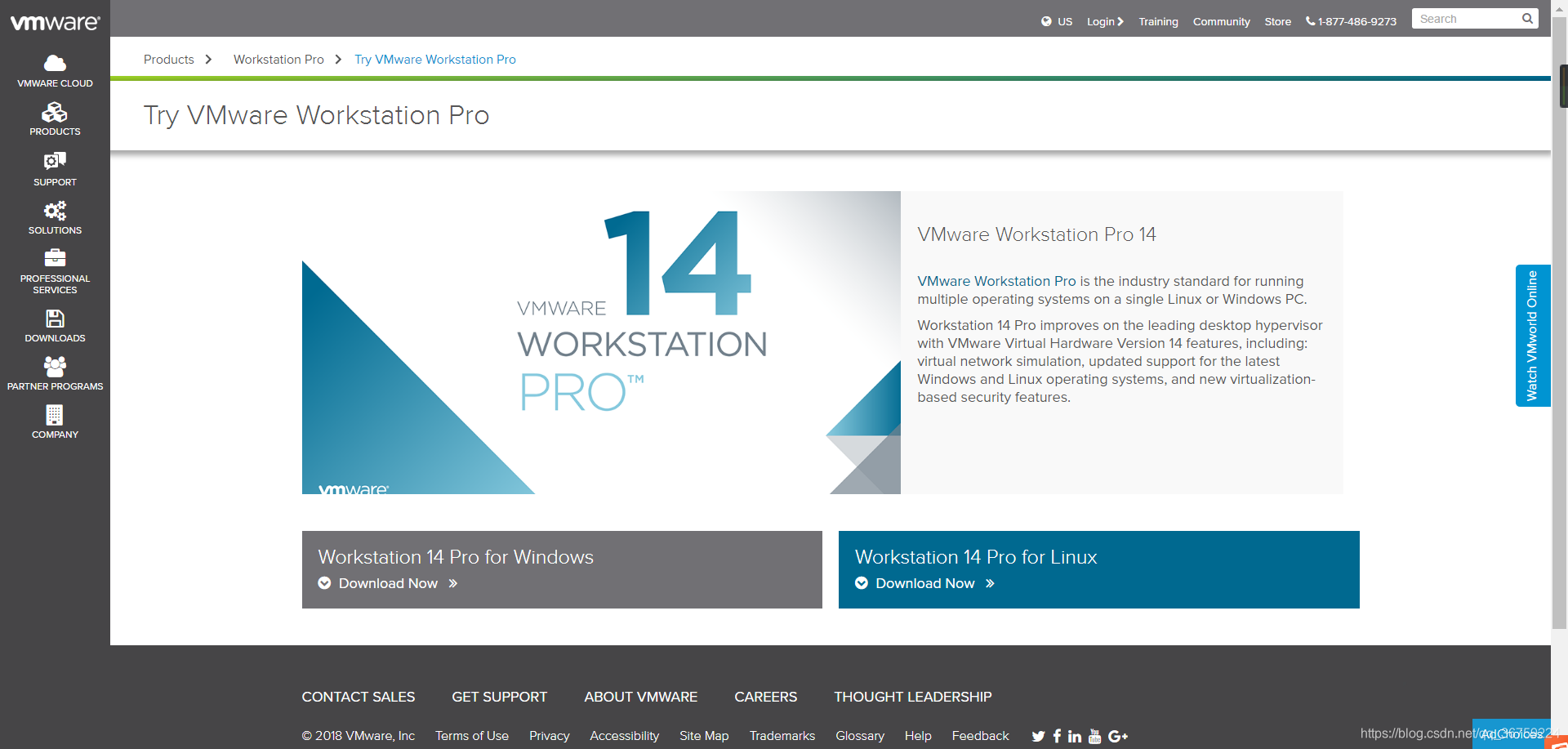Click the Windows Download Now circle arrow icon
The width and height of the screenshot is (1568, 749).
click(324, 583)
